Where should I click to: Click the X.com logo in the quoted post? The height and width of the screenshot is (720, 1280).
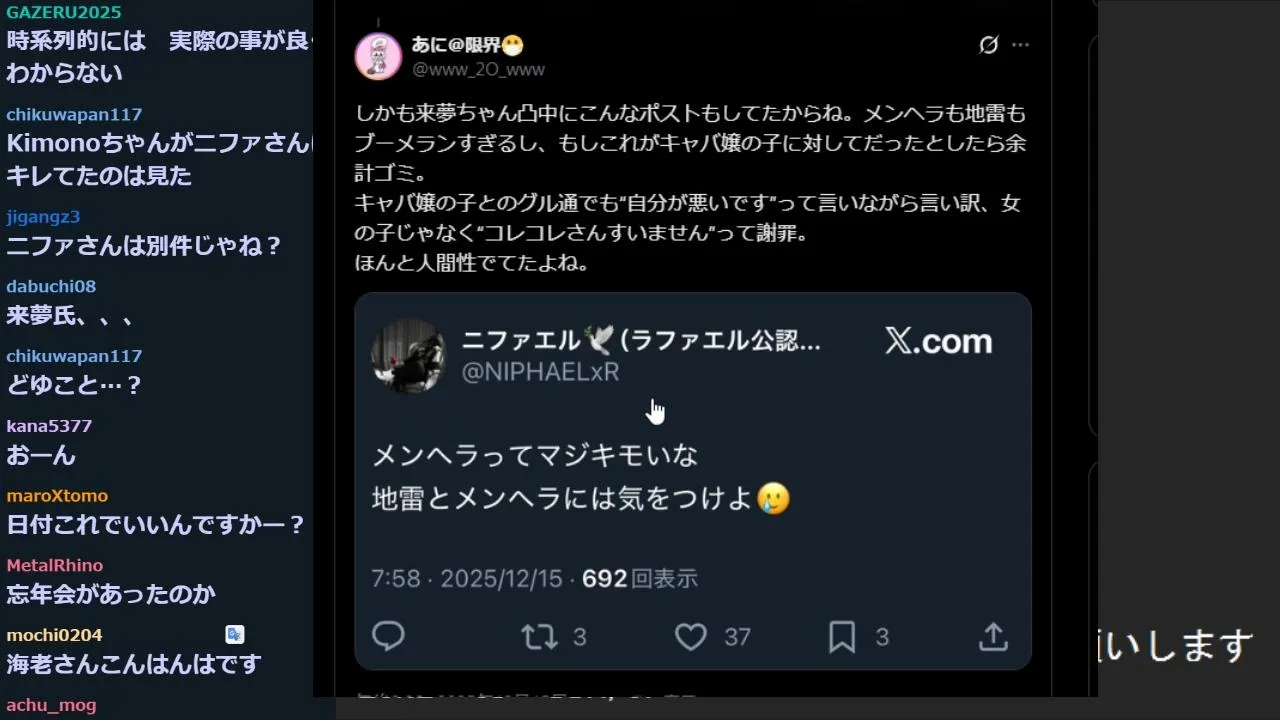[x=938, y=341]
